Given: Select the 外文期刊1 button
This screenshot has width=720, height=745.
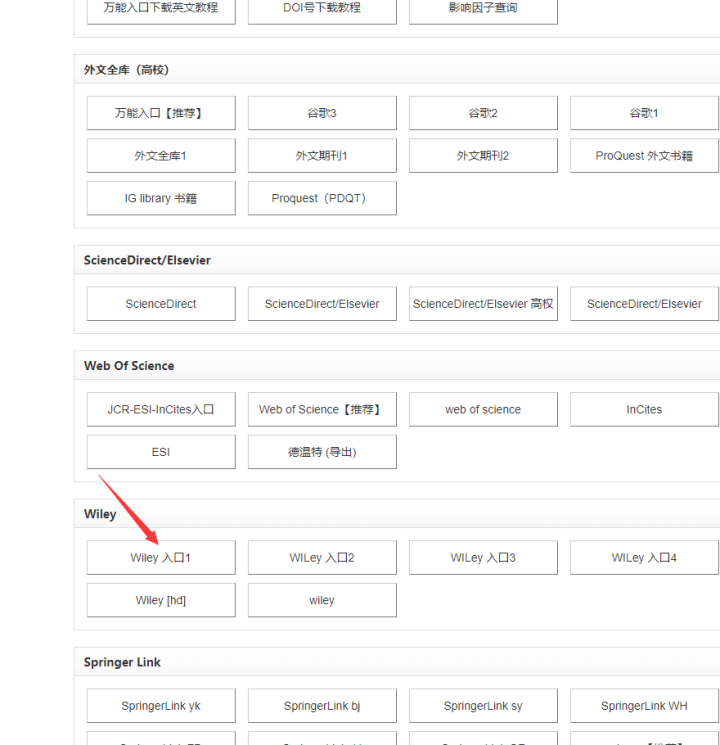Looking at the screenshot, I should click(x=322, y=156).
